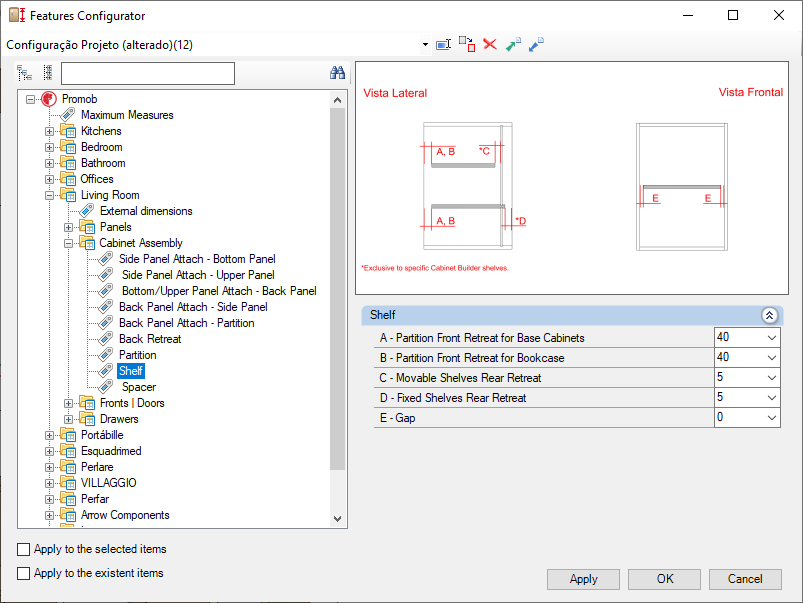The image size is (803, 603).
Task: Select the Spacer tree item
Action: (139, 387)
